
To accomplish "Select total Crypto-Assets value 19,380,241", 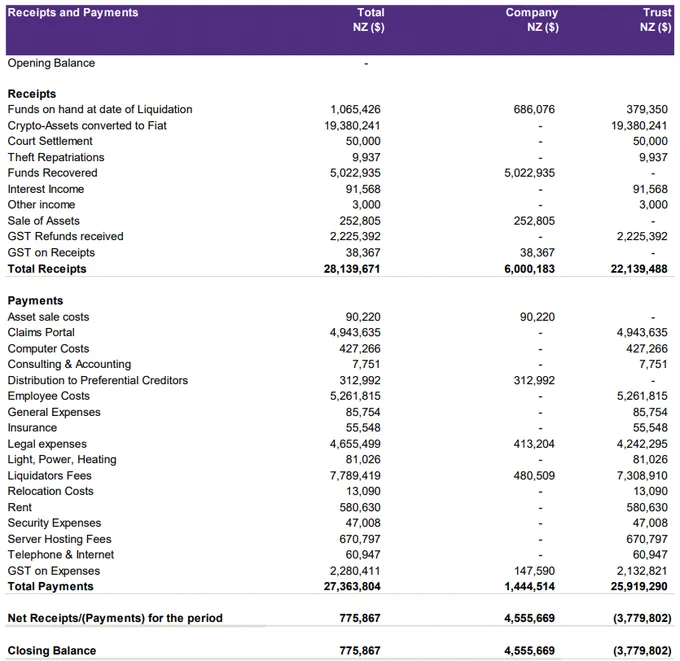I will (352, 125).
